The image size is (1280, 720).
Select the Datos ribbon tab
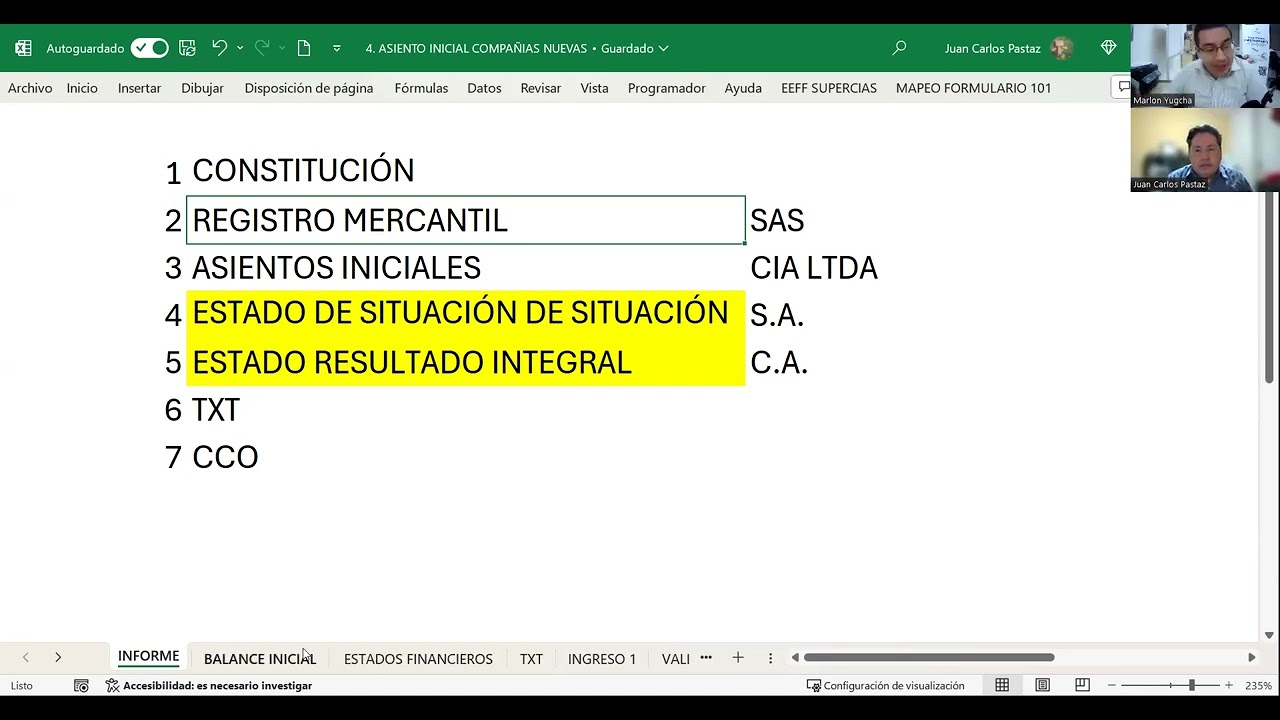(484, 88)
